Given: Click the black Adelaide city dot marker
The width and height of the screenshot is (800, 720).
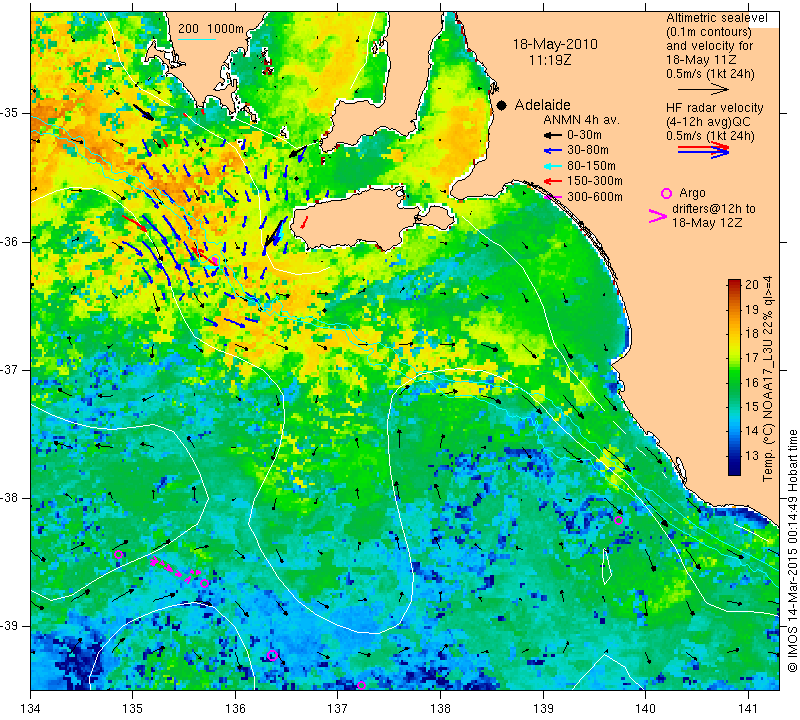Looking at the screenshot, I should tap(502, 105).
